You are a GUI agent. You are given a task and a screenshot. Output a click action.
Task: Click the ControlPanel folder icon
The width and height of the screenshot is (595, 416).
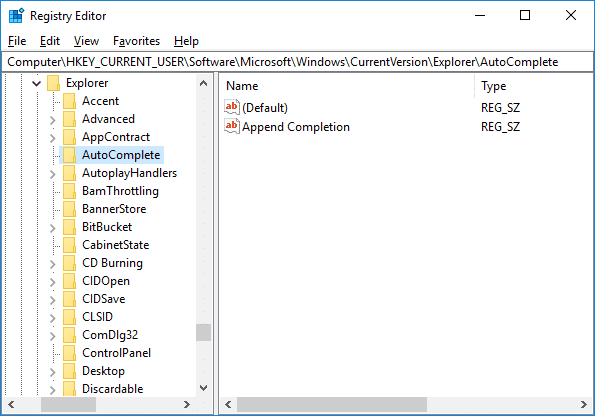(x=69, y=353)
